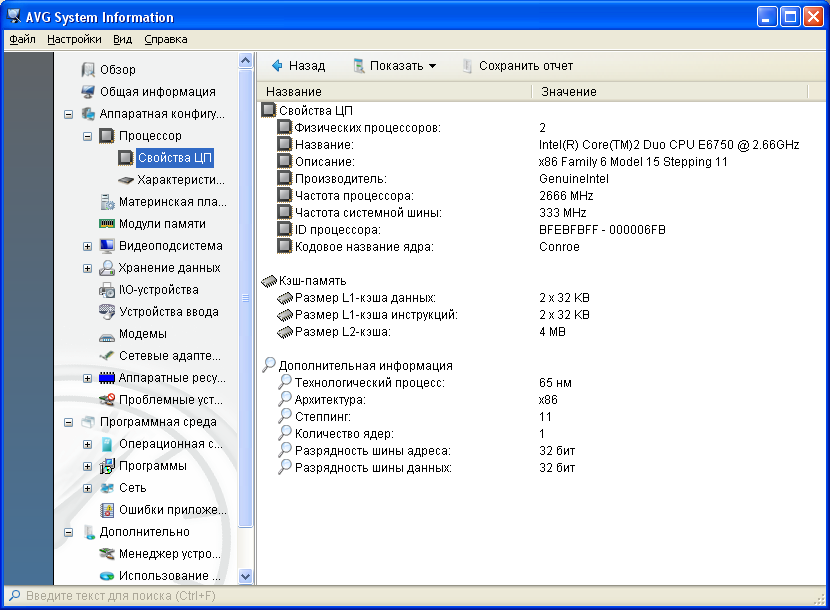Screen dimensions: 830x610
Task: Select the Технологический процесс row
Action: 540,383
